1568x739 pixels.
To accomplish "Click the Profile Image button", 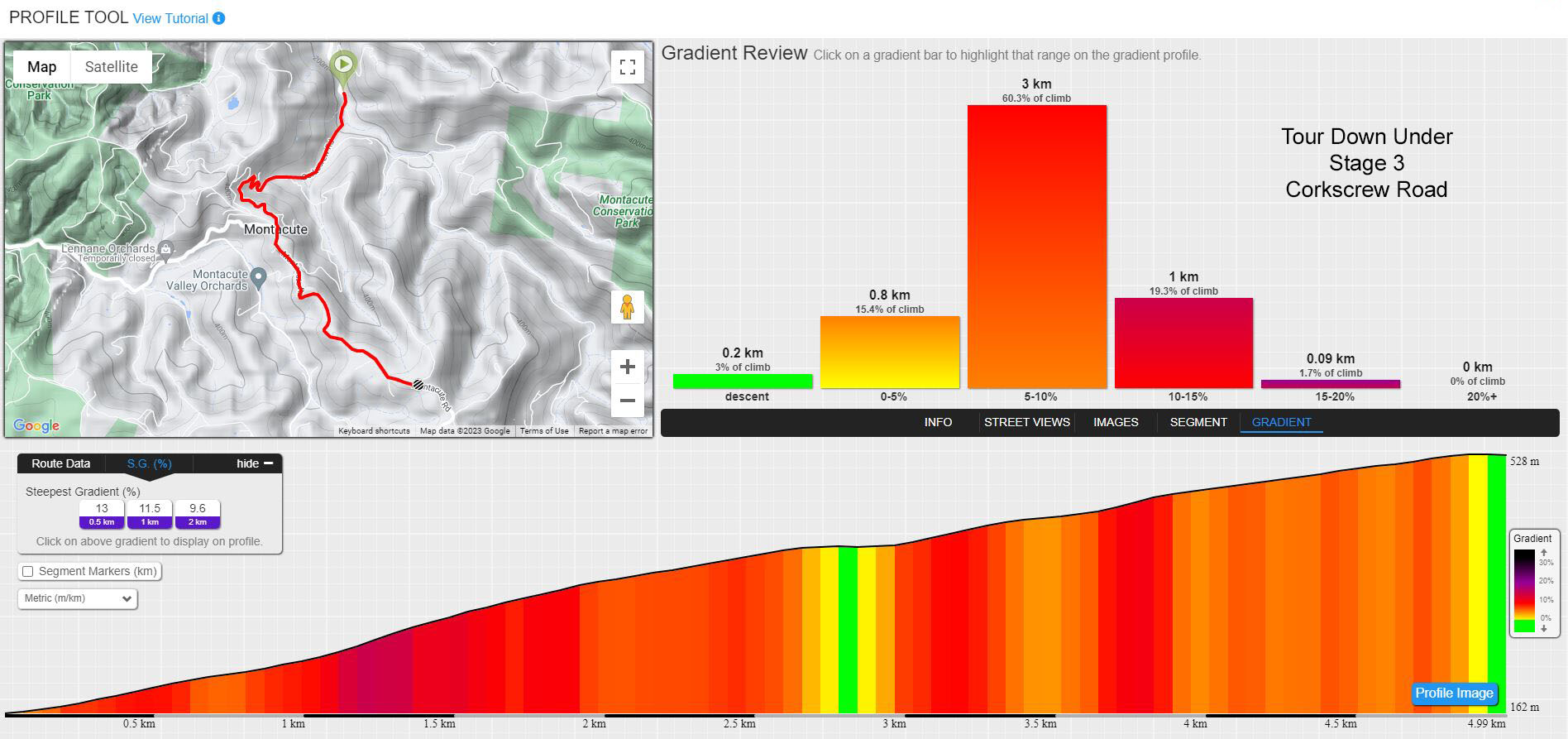I will point(1454,693).
